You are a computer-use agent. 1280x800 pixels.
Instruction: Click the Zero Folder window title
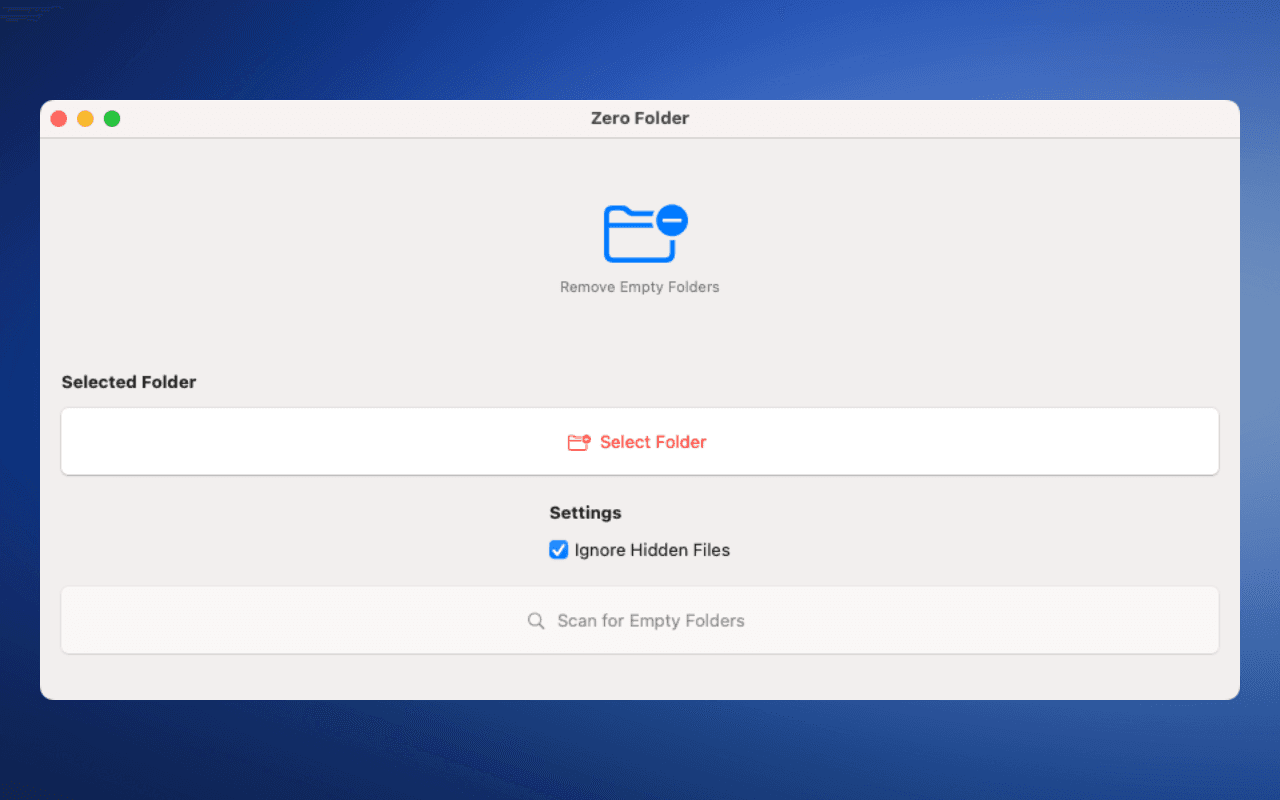point(640,118)
